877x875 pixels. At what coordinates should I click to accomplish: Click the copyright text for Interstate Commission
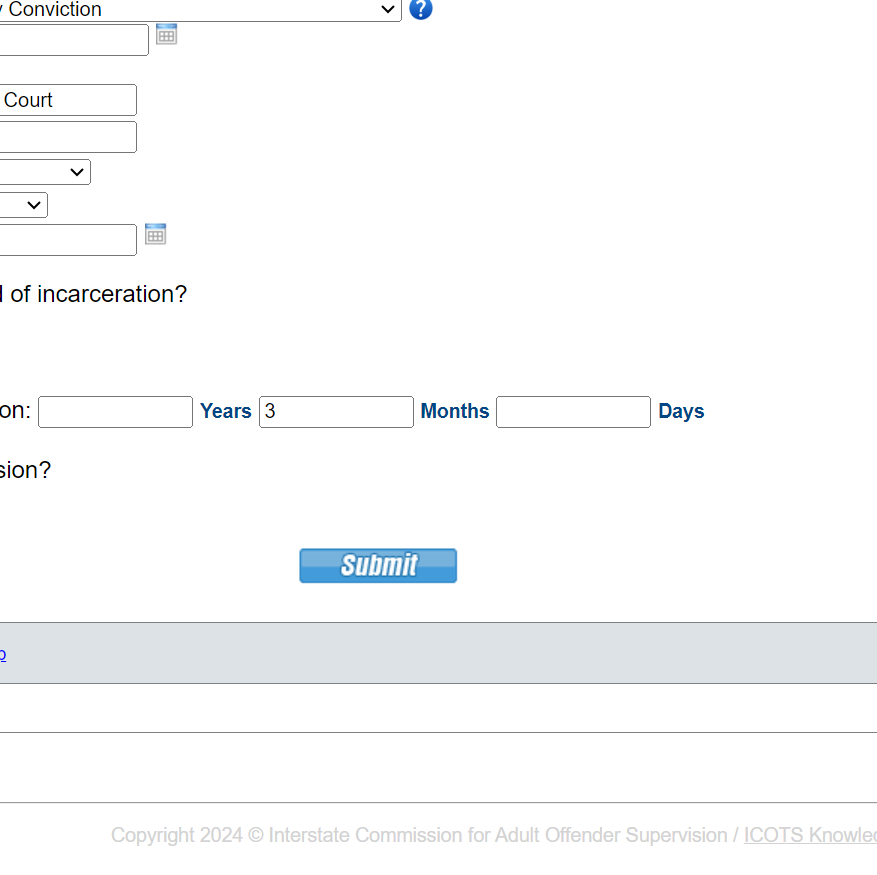(x=419, y=835)
